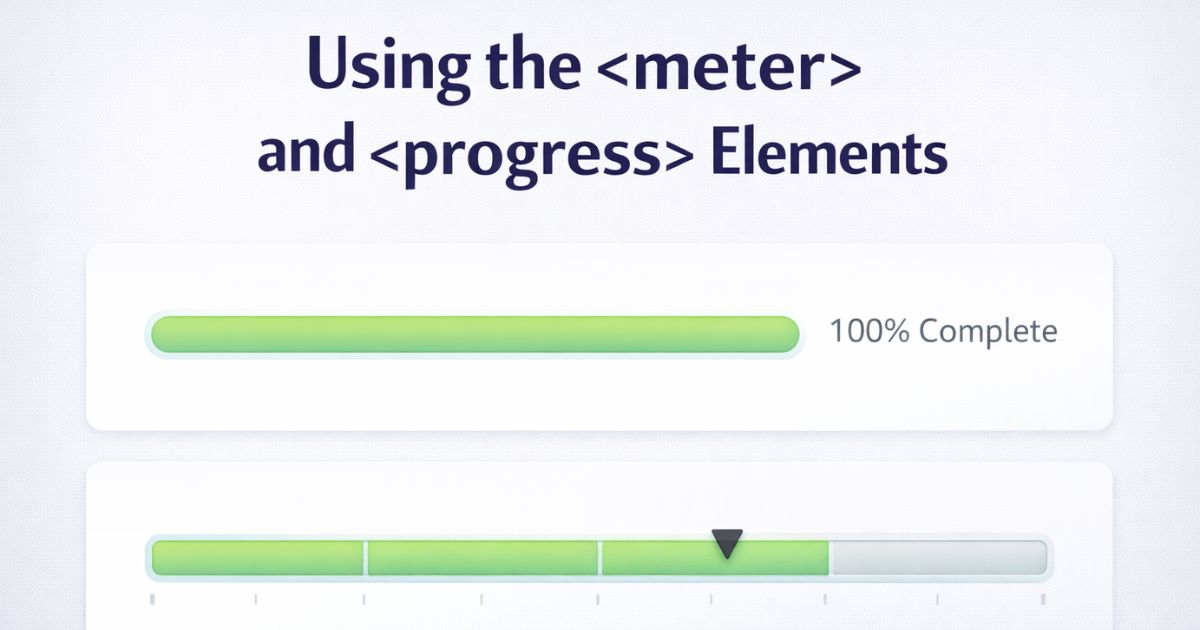Image resolution: width=1200 pixels, height=630 pixels.
Task: Click the gray unfilled portion of the meter
Action: [x=938, y=558]
